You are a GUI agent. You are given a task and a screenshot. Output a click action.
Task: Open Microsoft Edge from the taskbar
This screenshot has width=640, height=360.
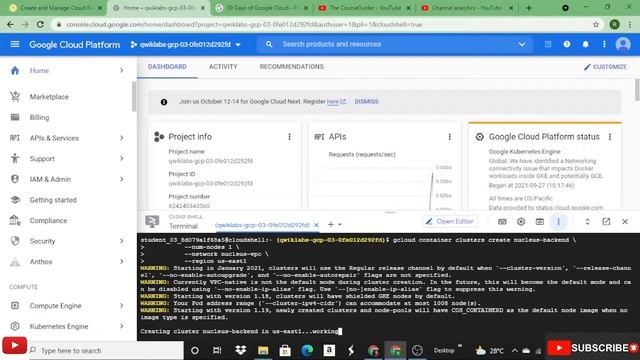307,350
